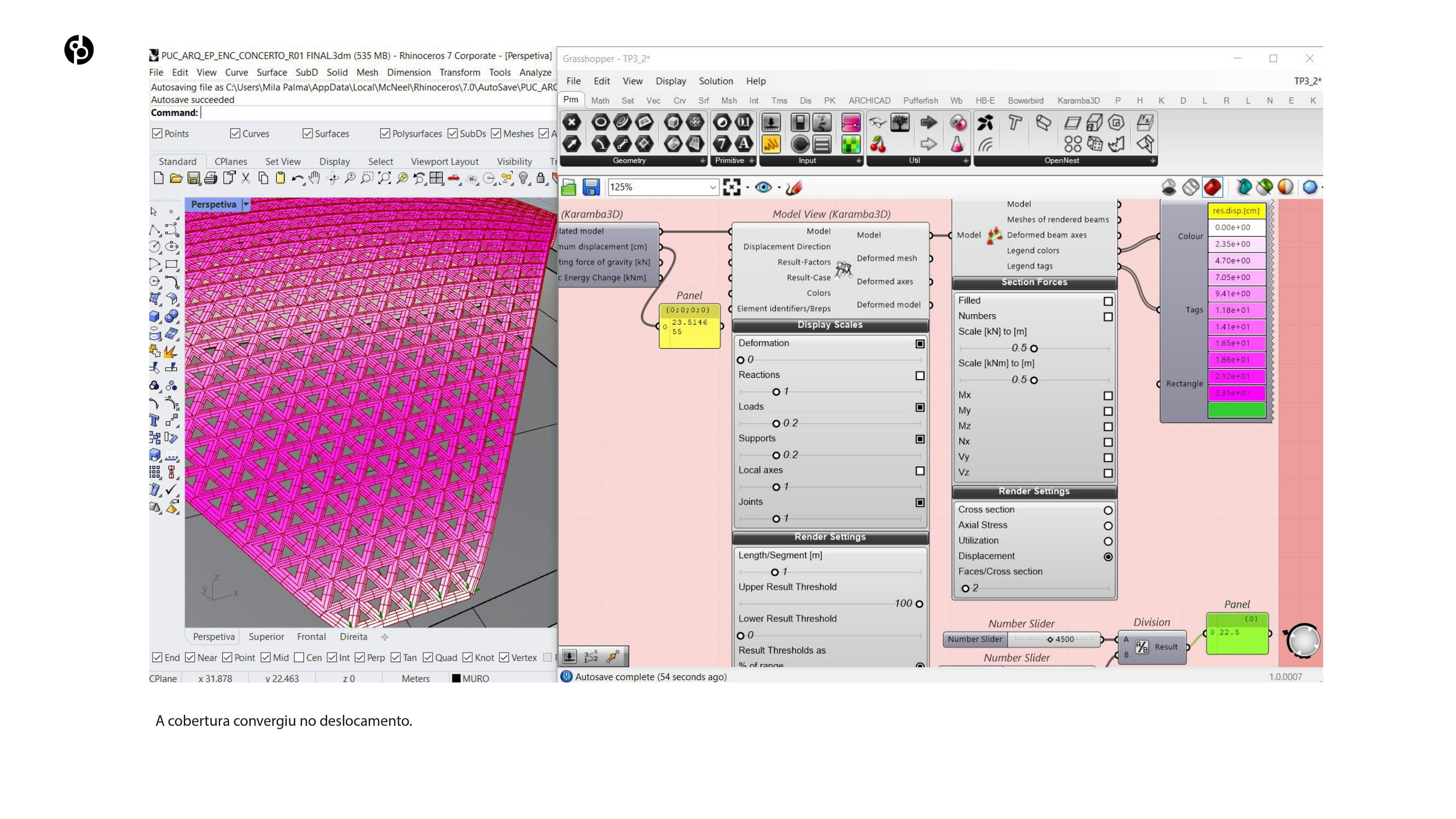Image resolution: width=1456 pixels, height=819 pixels.
Task: Toggle the Reactions display checkbox
Action: click(919, 376)
